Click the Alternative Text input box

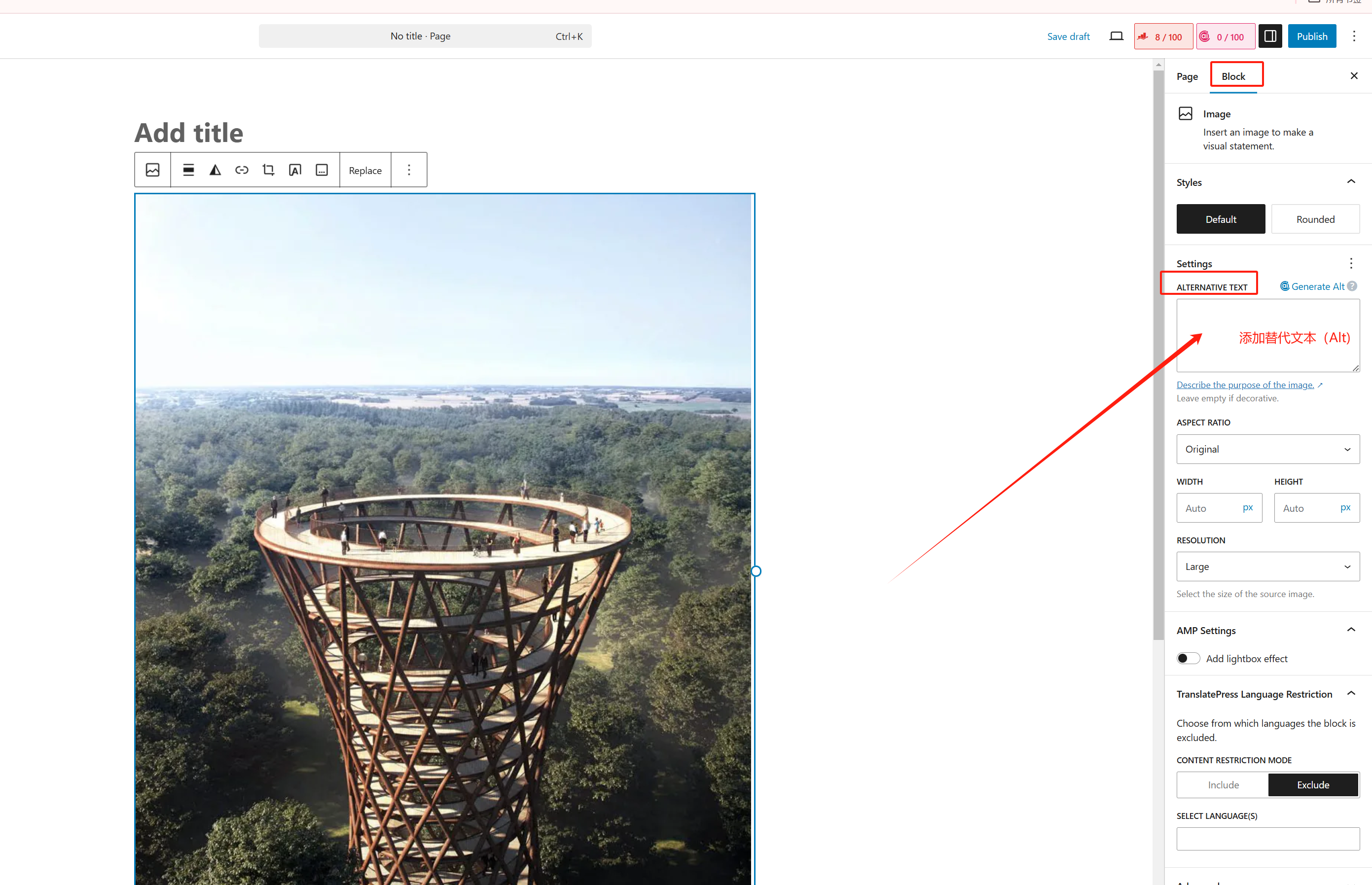click(x=1267, y=336)
